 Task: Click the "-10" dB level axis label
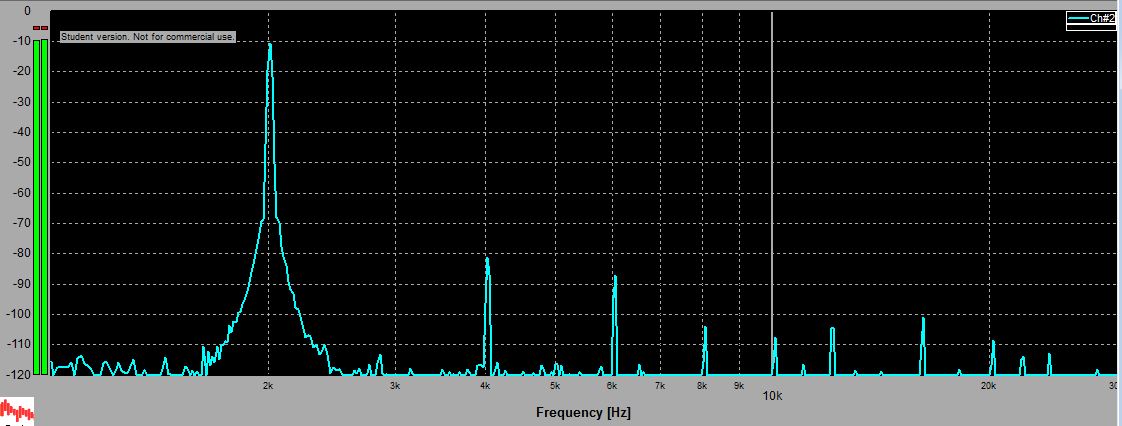(21, 42)
